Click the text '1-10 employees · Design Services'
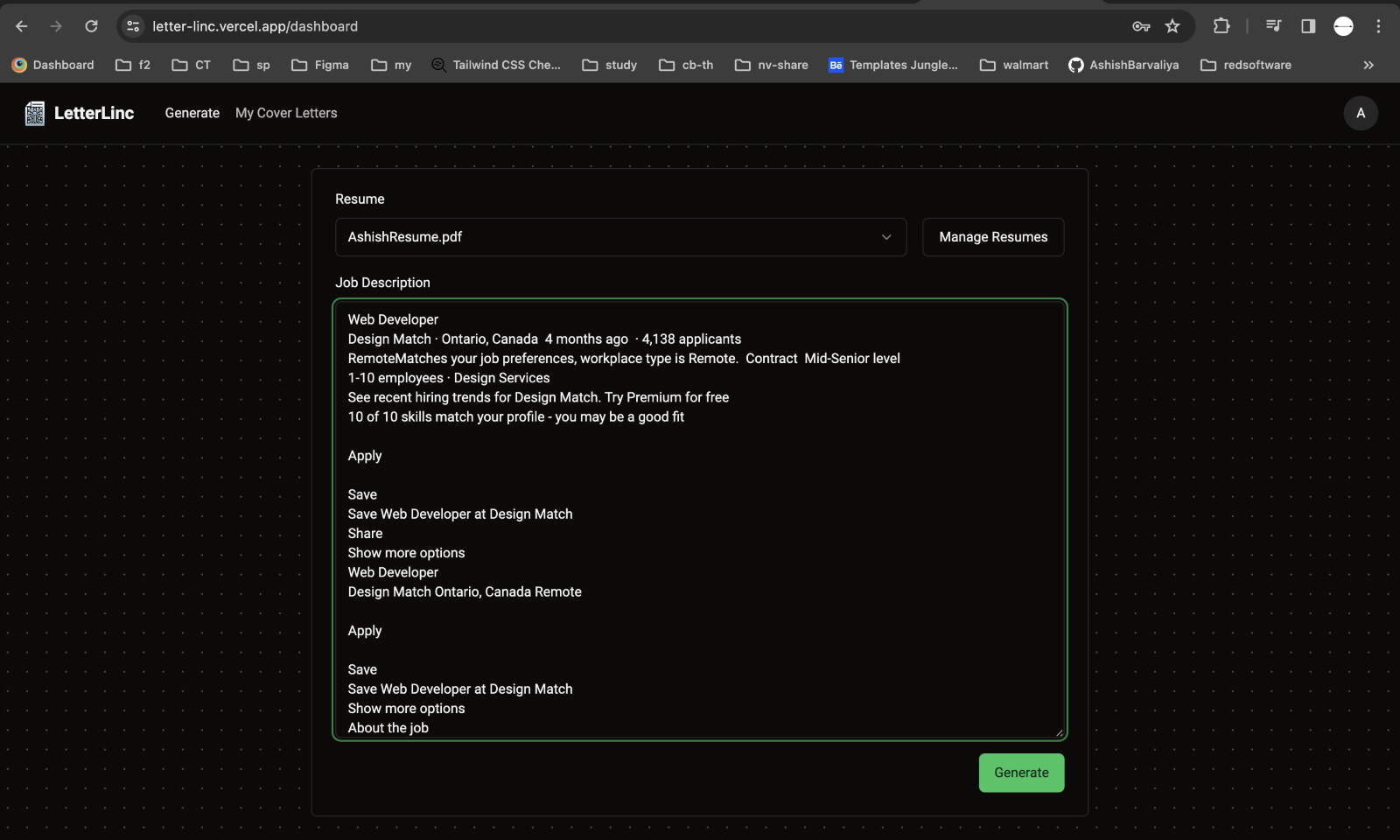 449,378
